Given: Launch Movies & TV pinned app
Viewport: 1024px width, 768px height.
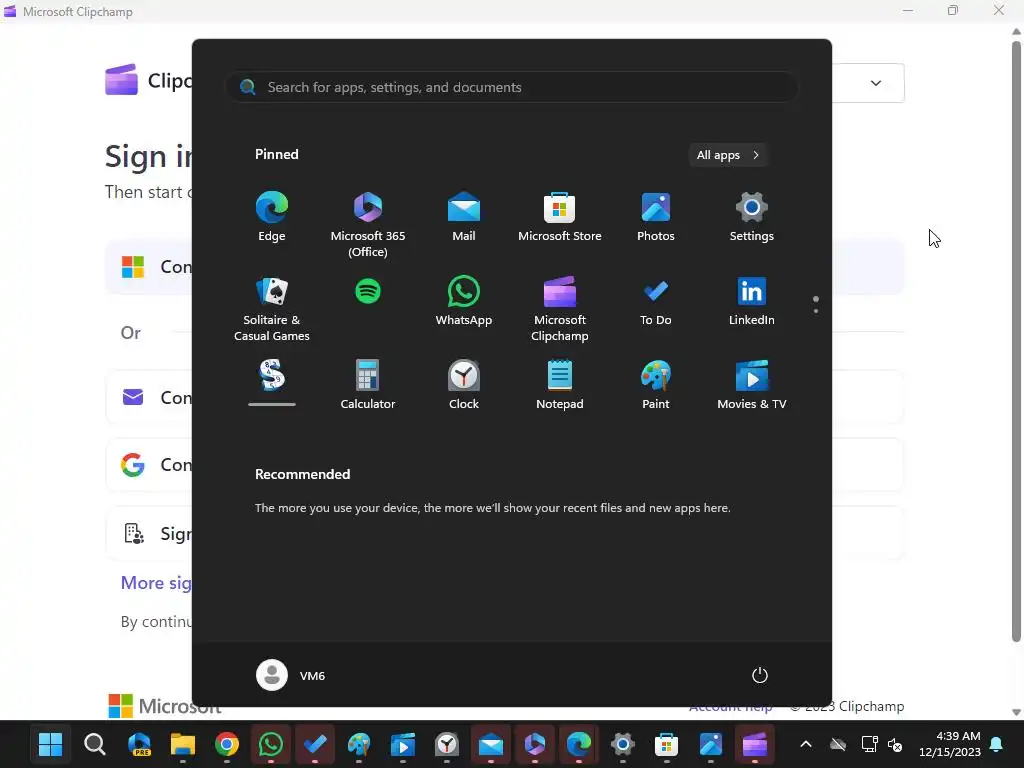Looking at the screenshot, I should point(752,385).
